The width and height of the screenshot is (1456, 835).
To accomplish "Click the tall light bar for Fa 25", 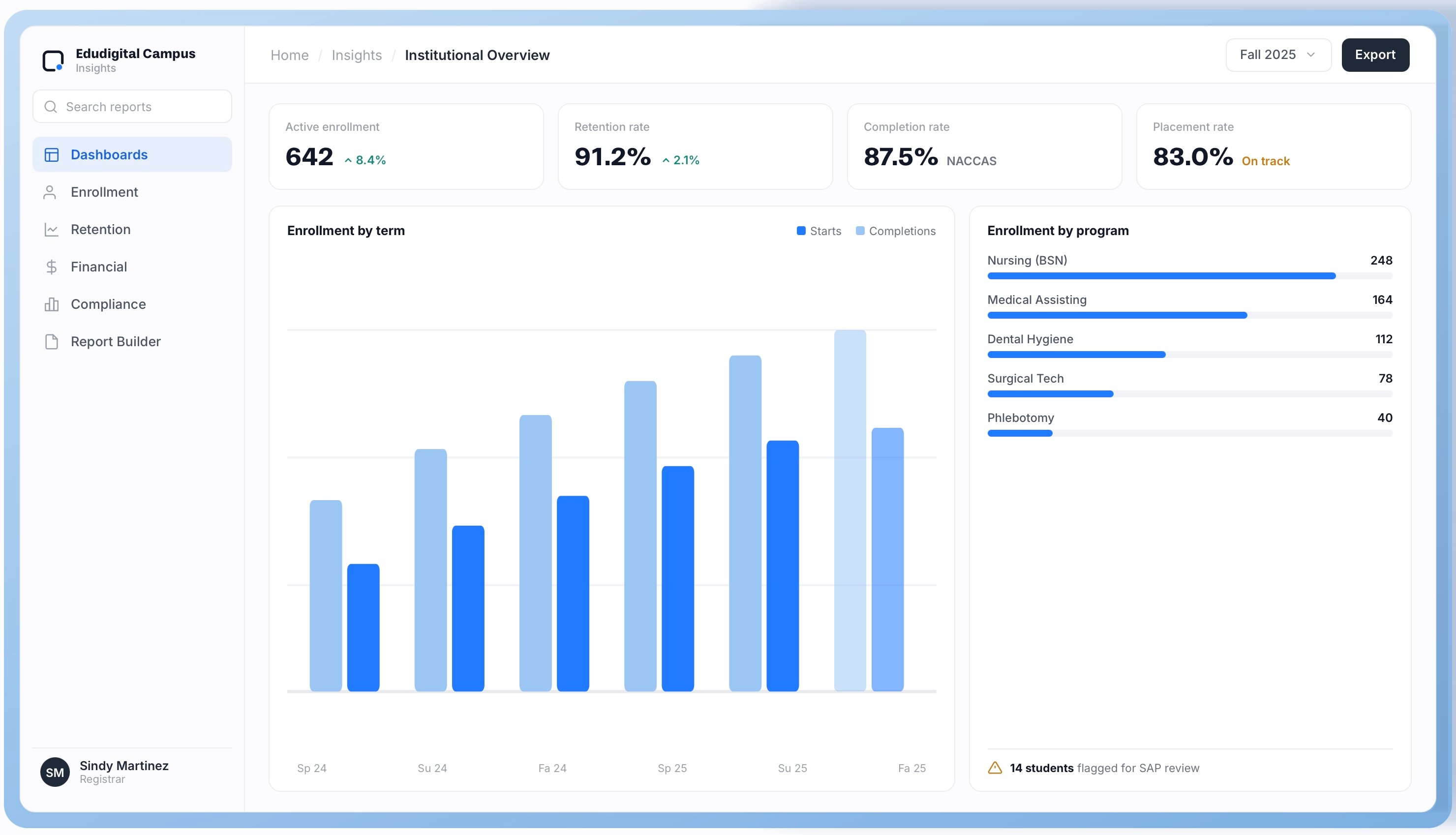I will click(850, 510).
